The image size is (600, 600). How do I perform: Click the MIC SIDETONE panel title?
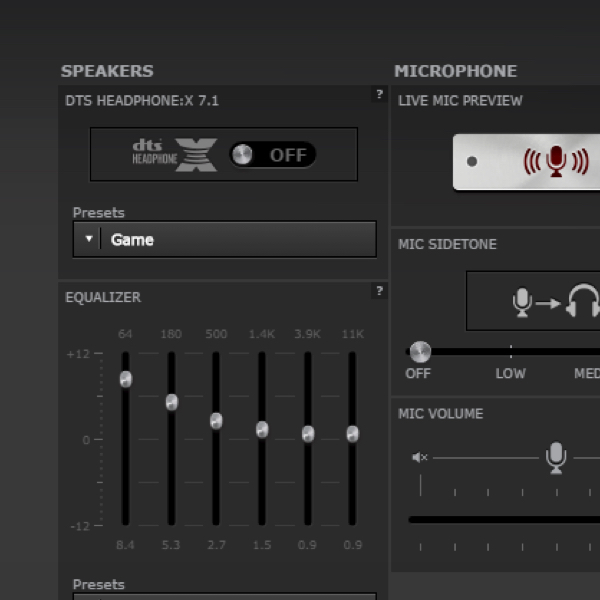[x=447, y=244]
